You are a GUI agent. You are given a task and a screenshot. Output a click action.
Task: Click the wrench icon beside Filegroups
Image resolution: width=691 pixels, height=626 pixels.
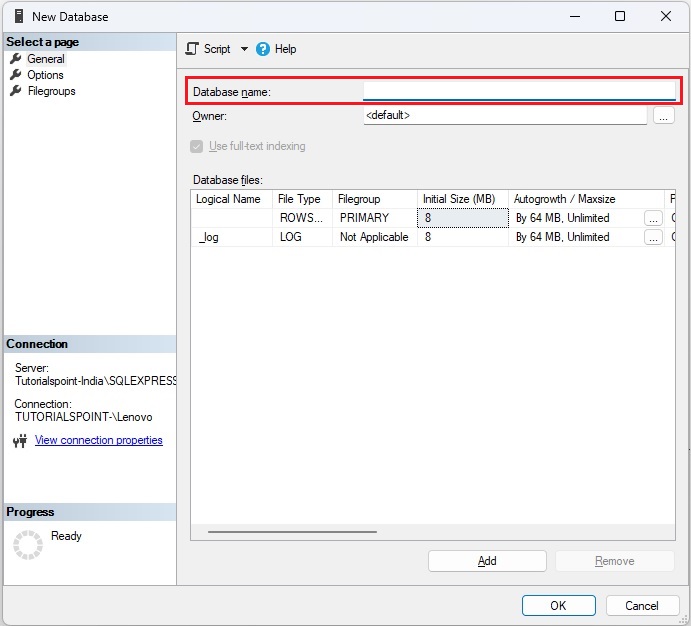pyautogui.click(x=16, y=90)
